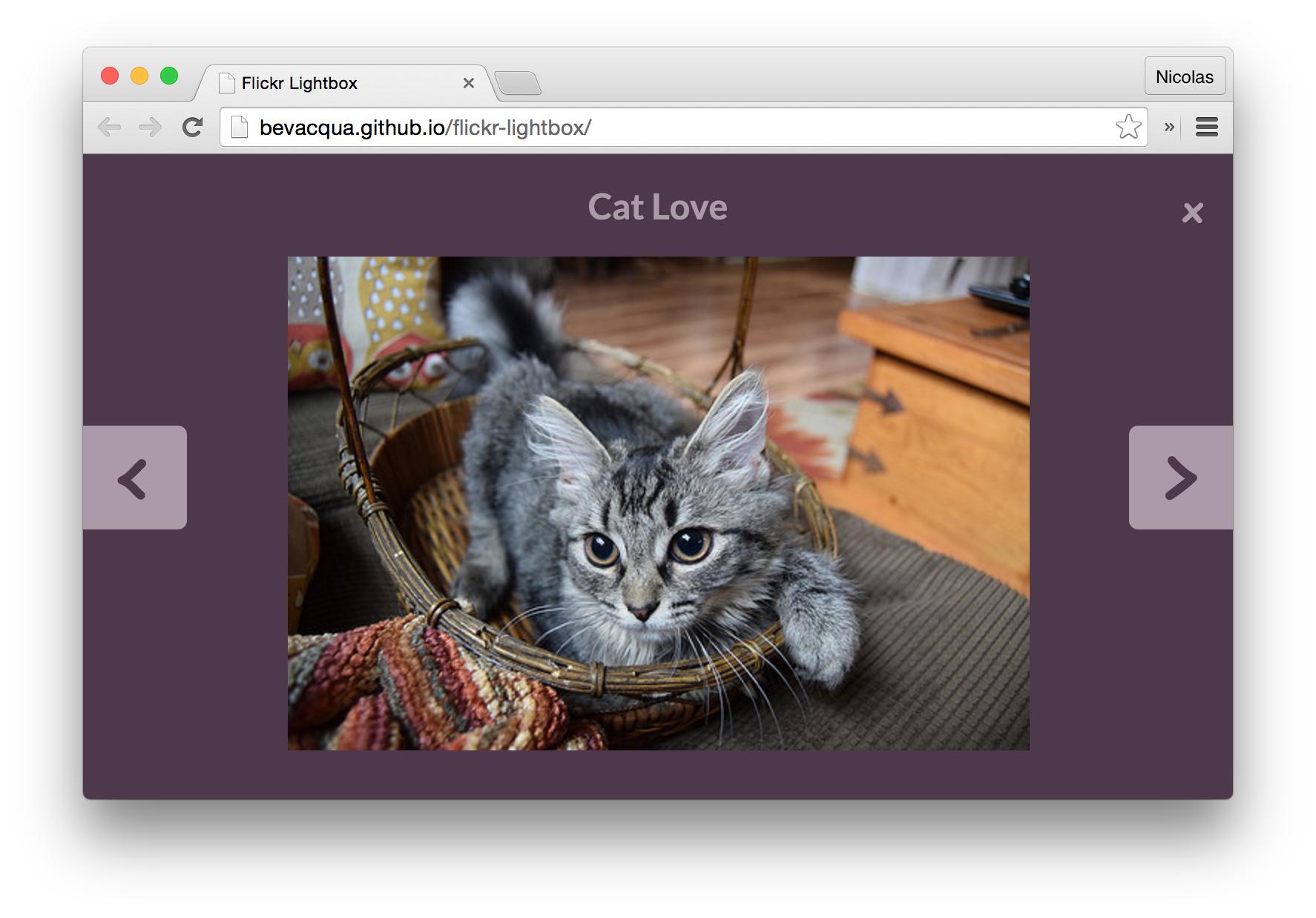
Task: Advance to the next photo with right arrow
Action: [x=1181, y=478]
